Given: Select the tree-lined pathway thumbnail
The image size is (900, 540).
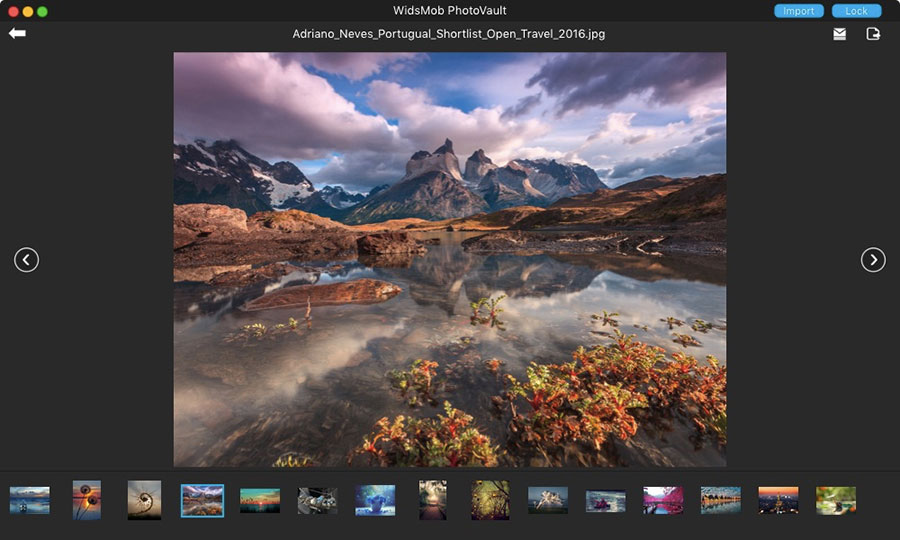Looking at the screenshot, I should (433, 500).
